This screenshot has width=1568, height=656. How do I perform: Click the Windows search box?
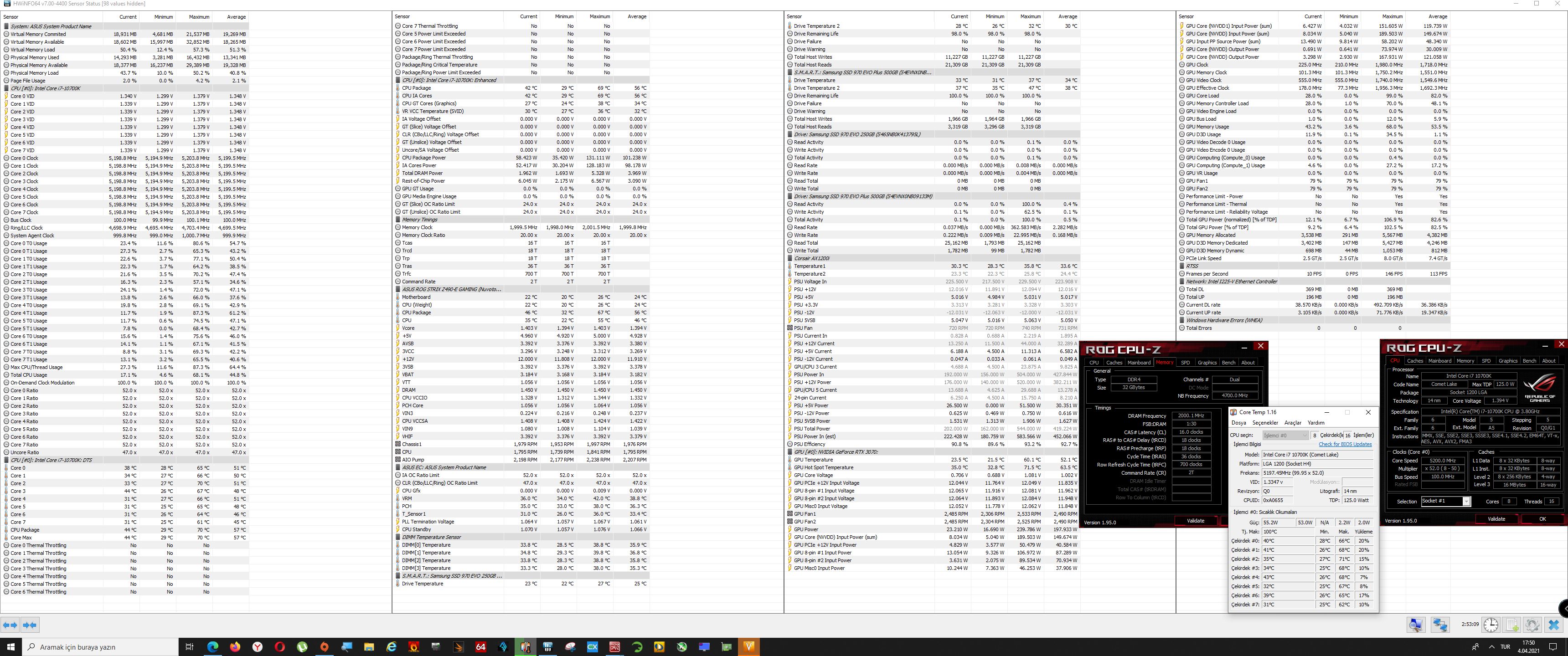point(100,646)
